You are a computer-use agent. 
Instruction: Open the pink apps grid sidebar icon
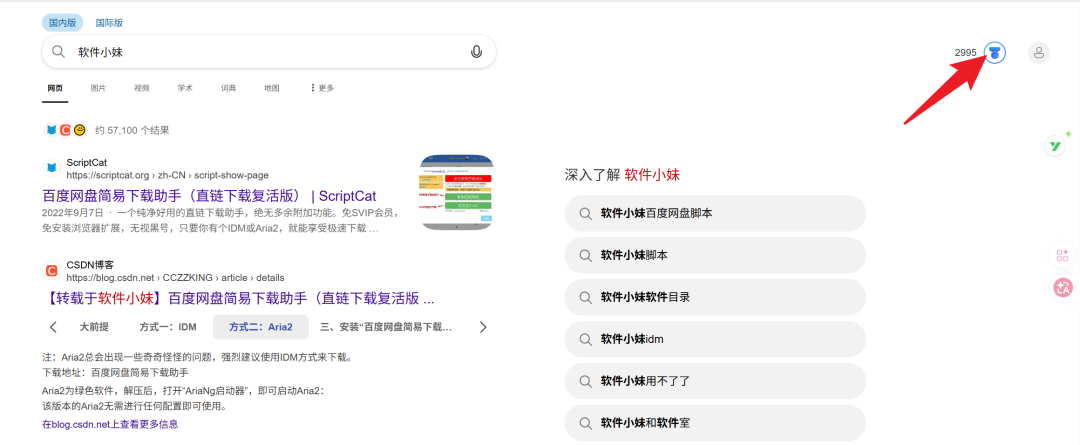(x=1062, y=255)
